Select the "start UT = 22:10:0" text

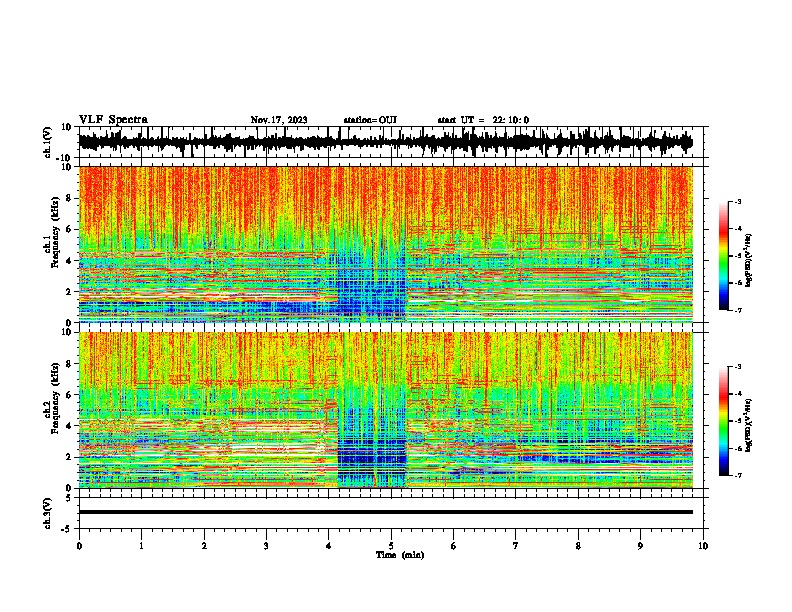pyautogui.click(x=483, y=120)
